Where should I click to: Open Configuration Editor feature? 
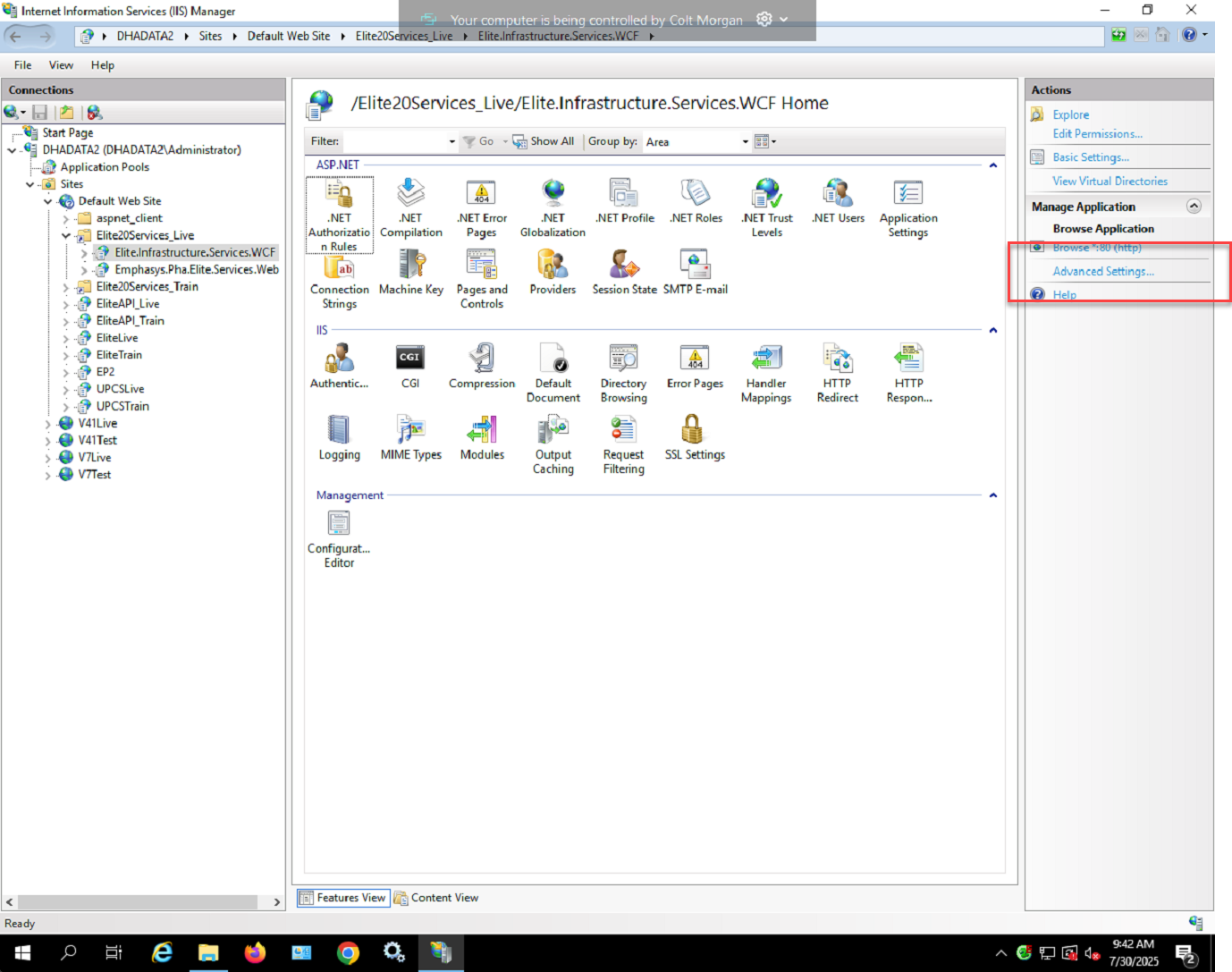pos(339,539)
